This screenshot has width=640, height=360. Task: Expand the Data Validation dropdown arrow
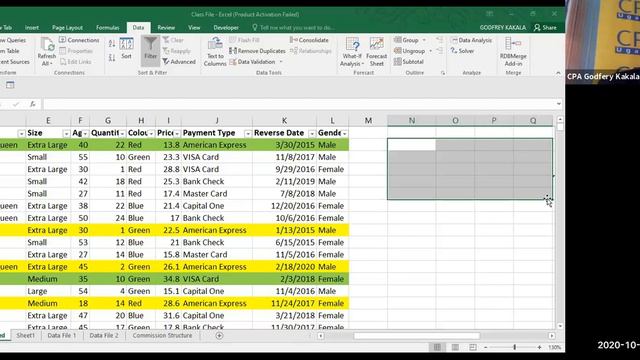(281, 62)
